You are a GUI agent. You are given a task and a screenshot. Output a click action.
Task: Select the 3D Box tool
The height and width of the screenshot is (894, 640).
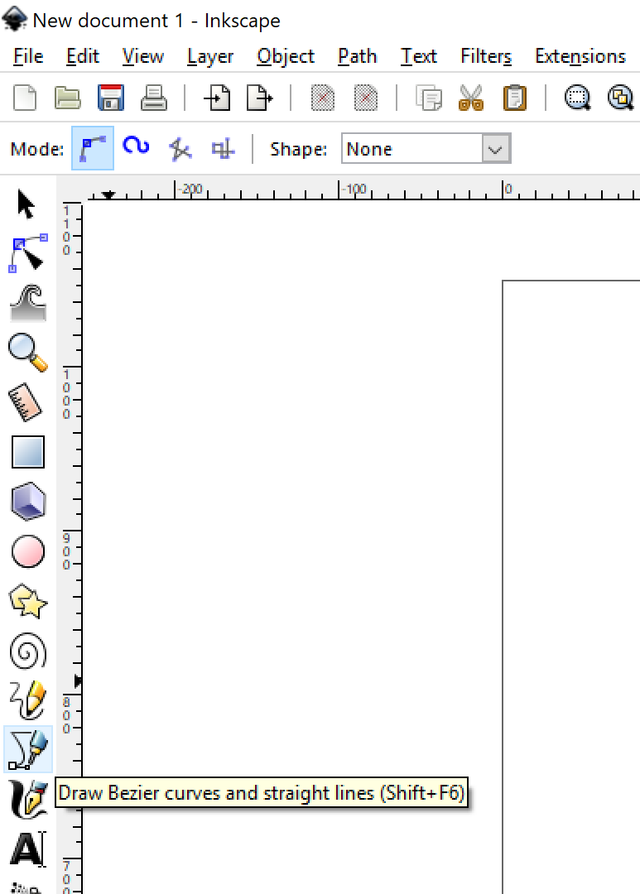[x=28, y=502]
